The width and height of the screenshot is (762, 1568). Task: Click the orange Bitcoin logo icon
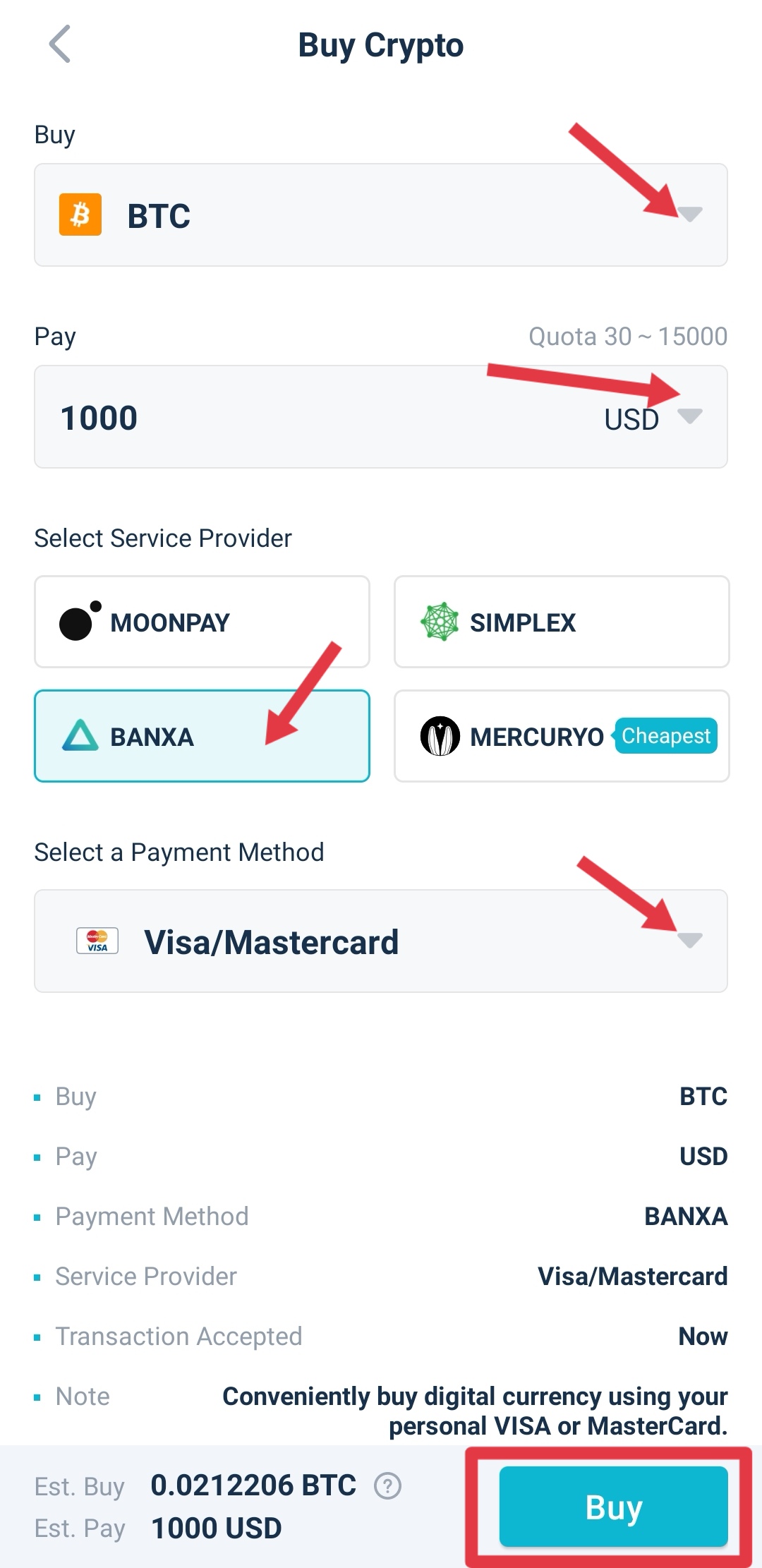click(x=80, y=215)
